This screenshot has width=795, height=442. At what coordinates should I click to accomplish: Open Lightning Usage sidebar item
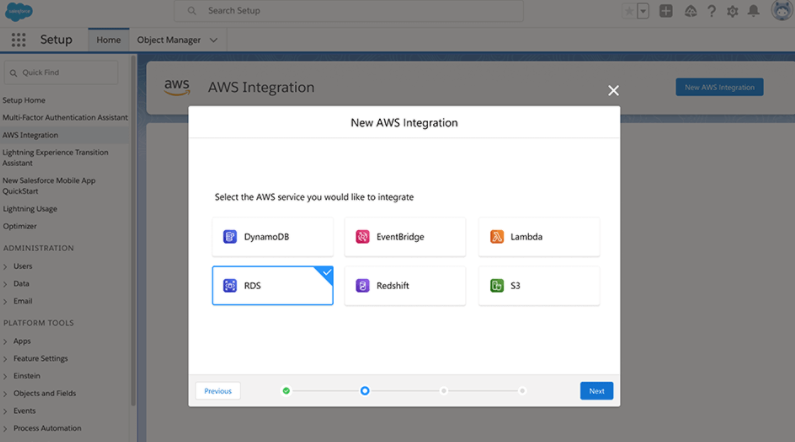coord(30,208)
